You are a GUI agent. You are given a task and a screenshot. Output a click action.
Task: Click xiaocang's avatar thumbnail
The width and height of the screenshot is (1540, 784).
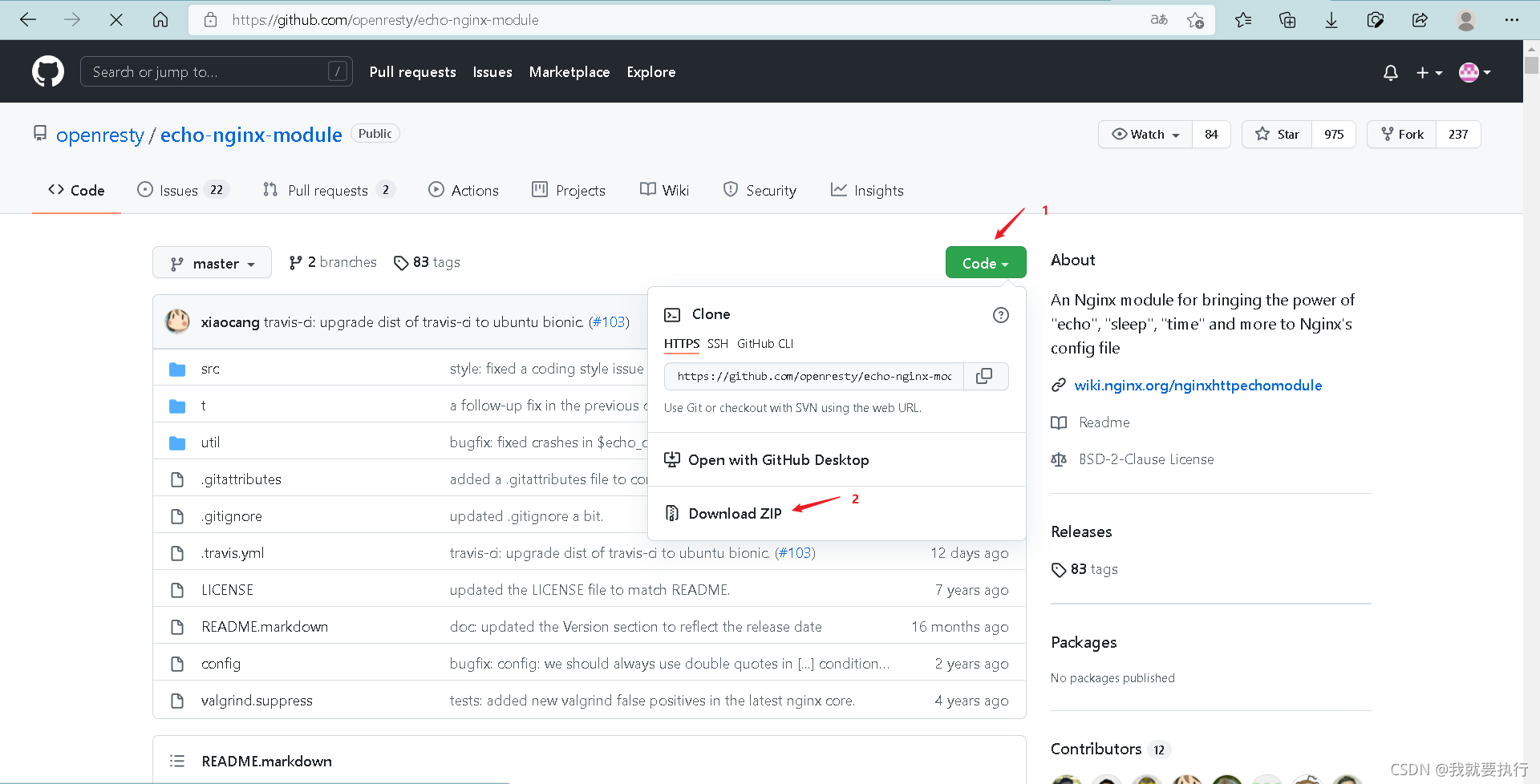click(x=177, y=321)
